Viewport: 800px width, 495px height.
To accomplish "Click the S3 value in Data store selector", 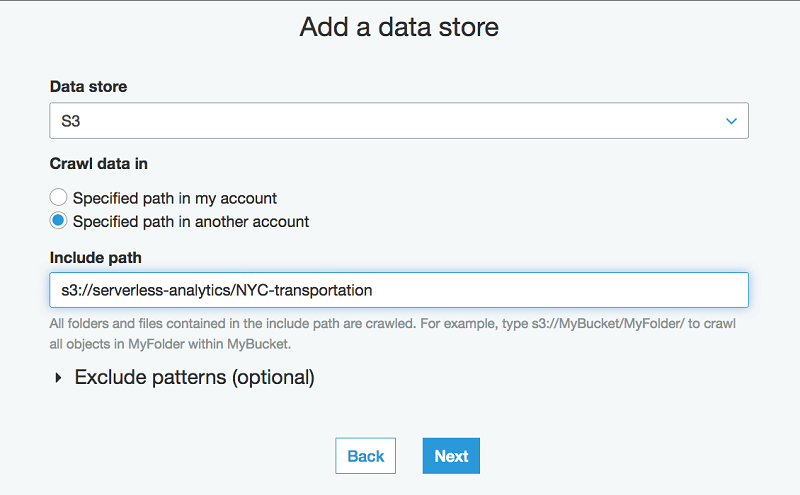I will 72,121.
